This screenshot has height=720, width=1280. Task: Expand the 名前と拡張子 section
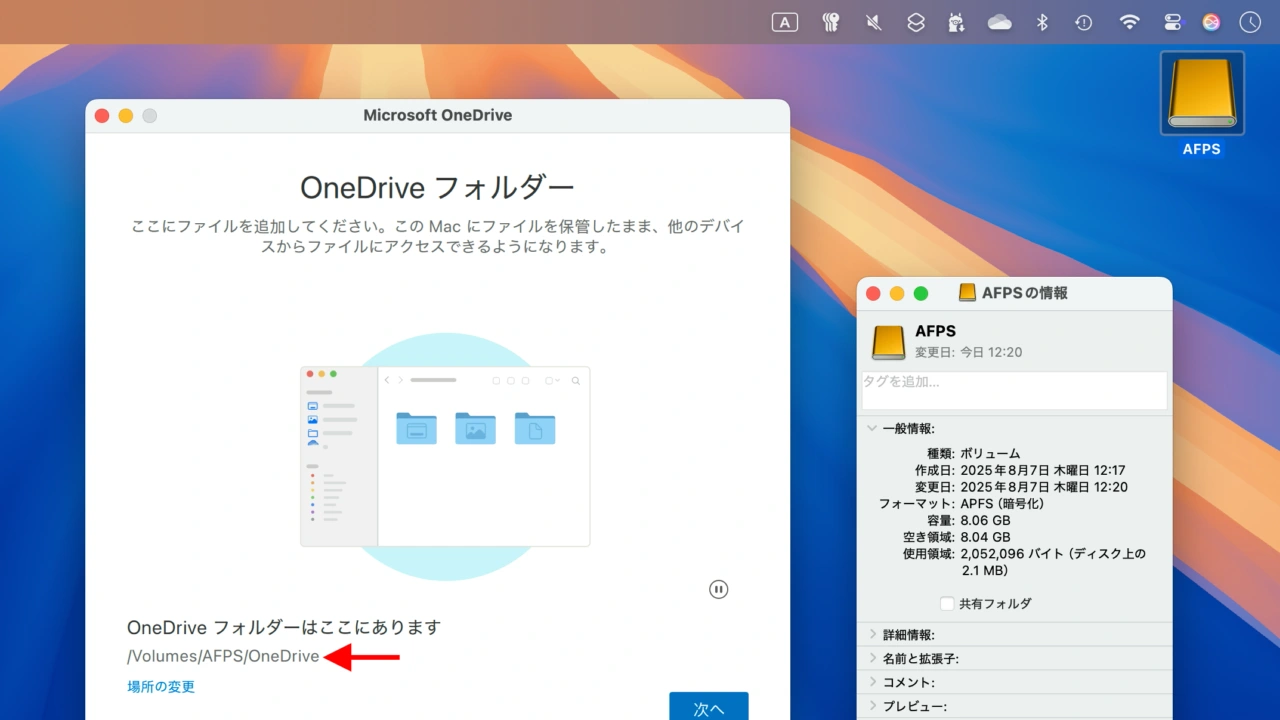click(x=872, y=659)
